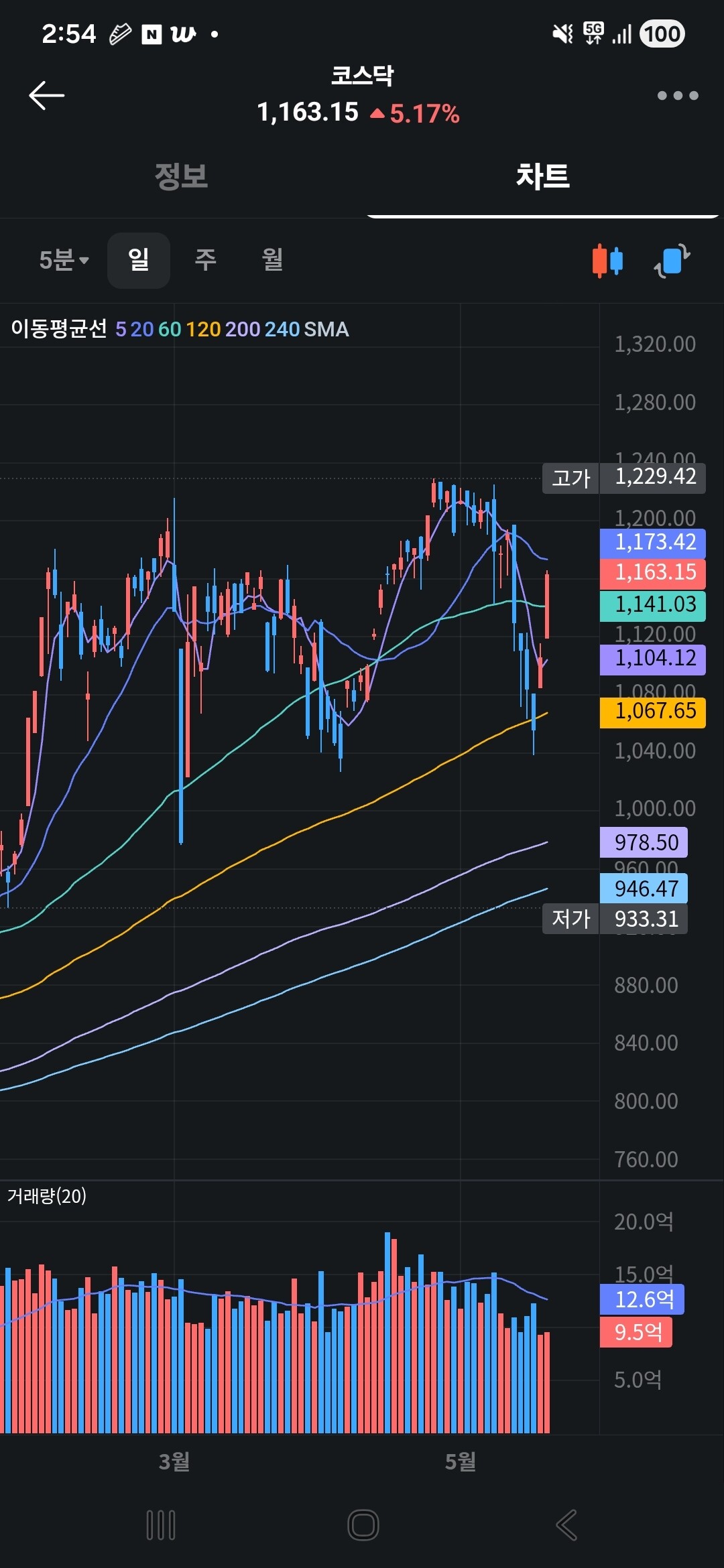
Task: Tap the 고가 1,229.42 high marker
Action: [623, 478]
